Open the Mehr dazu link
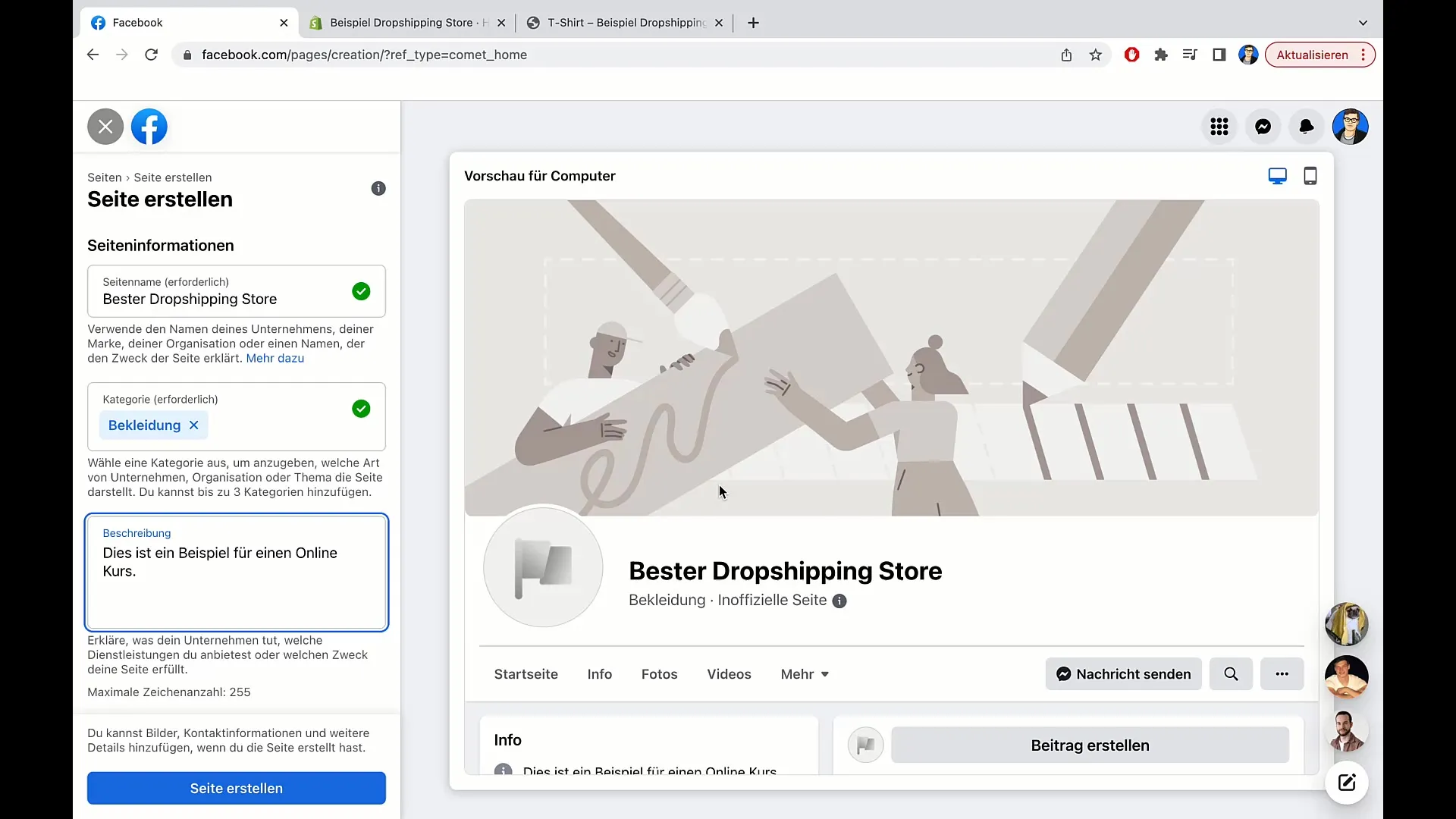The height and width of the screenshot is (819, 1456). pos(275,359)
